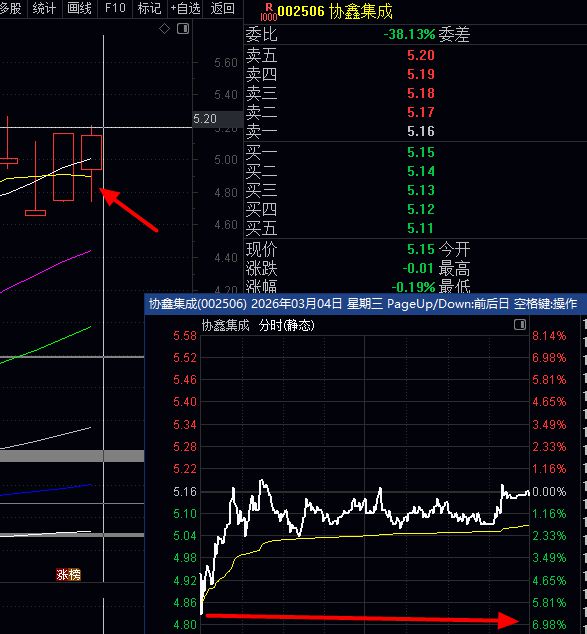Open the 统计 menu
The image size is (587, 634).
pos(44,8)
